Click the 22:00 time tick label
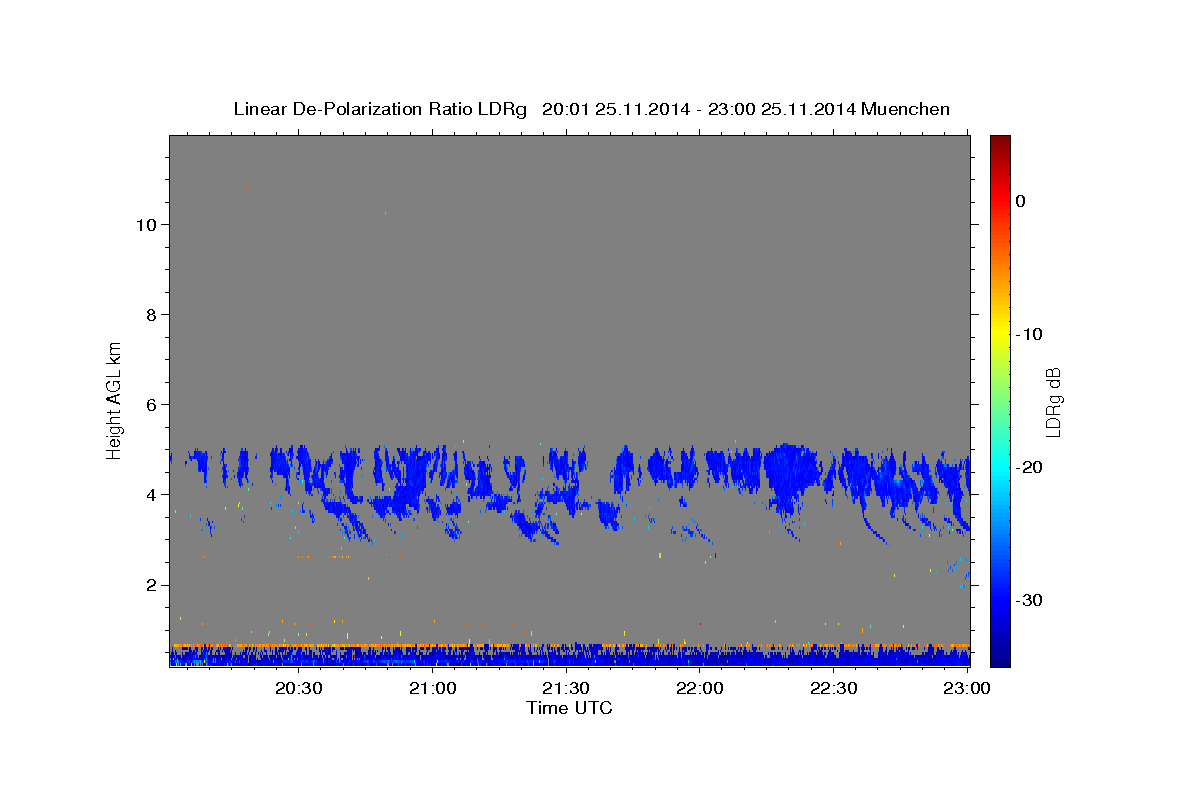Image resolution: width=1200 pixels, height=800 pixels. [x=700, y=688]
